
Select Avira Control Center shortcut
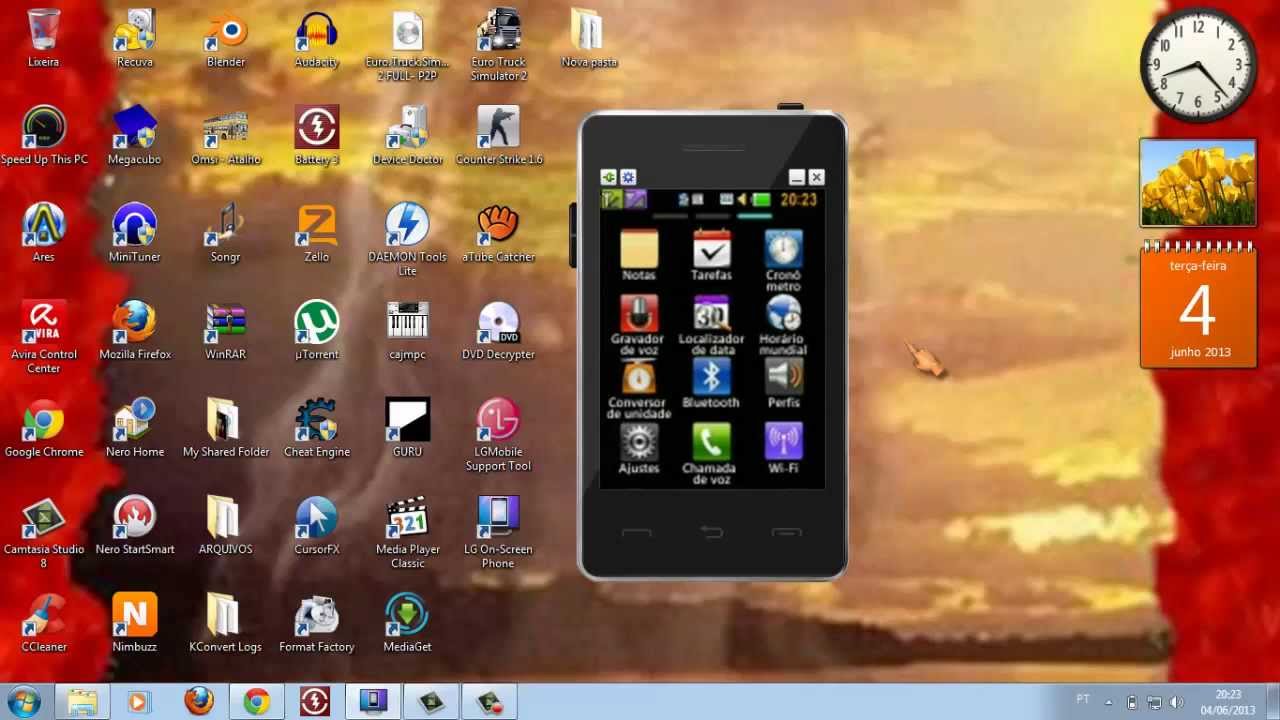coord(44,337)
